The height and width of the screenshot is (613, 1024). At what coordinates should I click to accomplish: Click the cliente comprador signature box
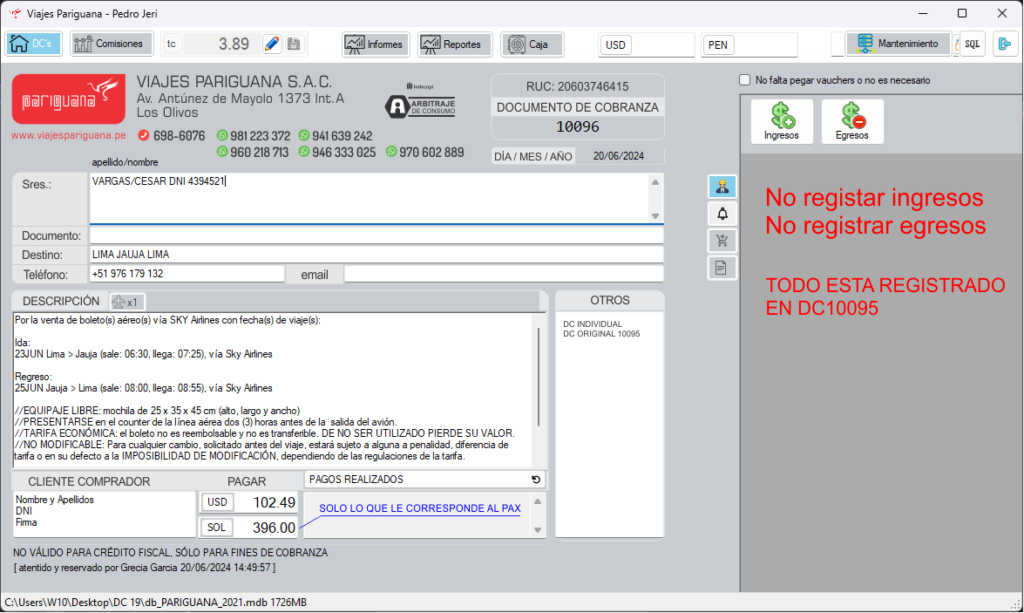[x=104, y=514]
